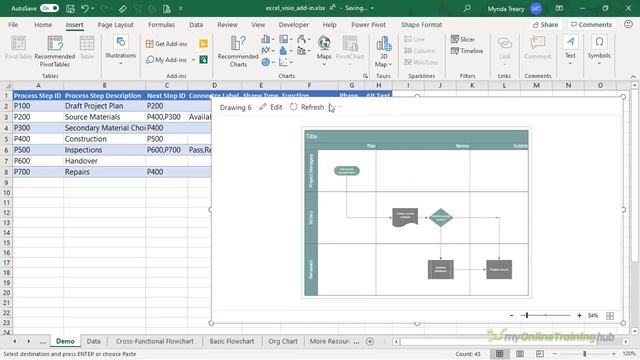This screenshot has width=640, height=360.
Task: Adjust the Visio diagram zoom slider
Action: tap(527, 316)
